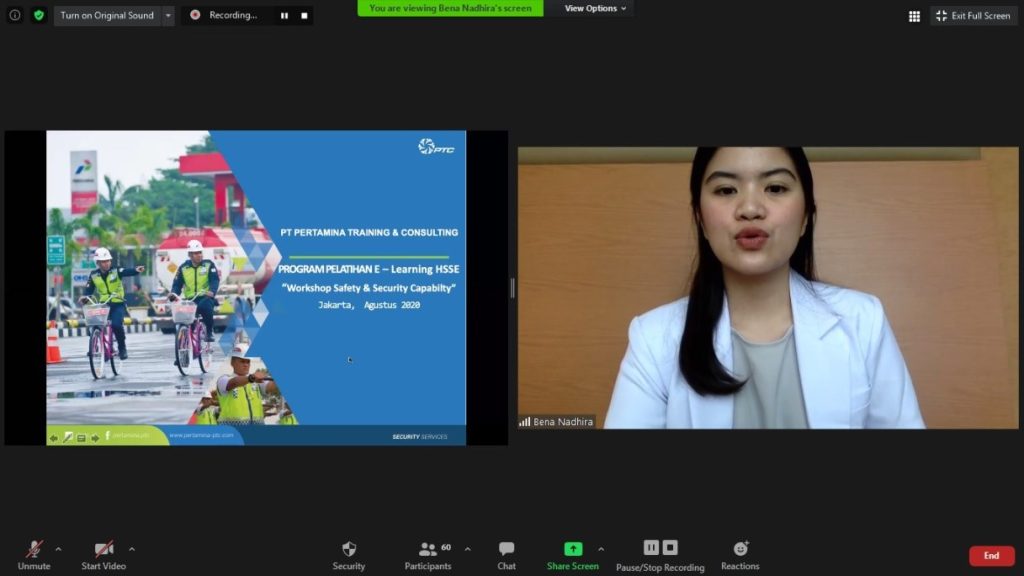Start Video camera
This screenshot has height=576, width=1024.
[103, 556]
